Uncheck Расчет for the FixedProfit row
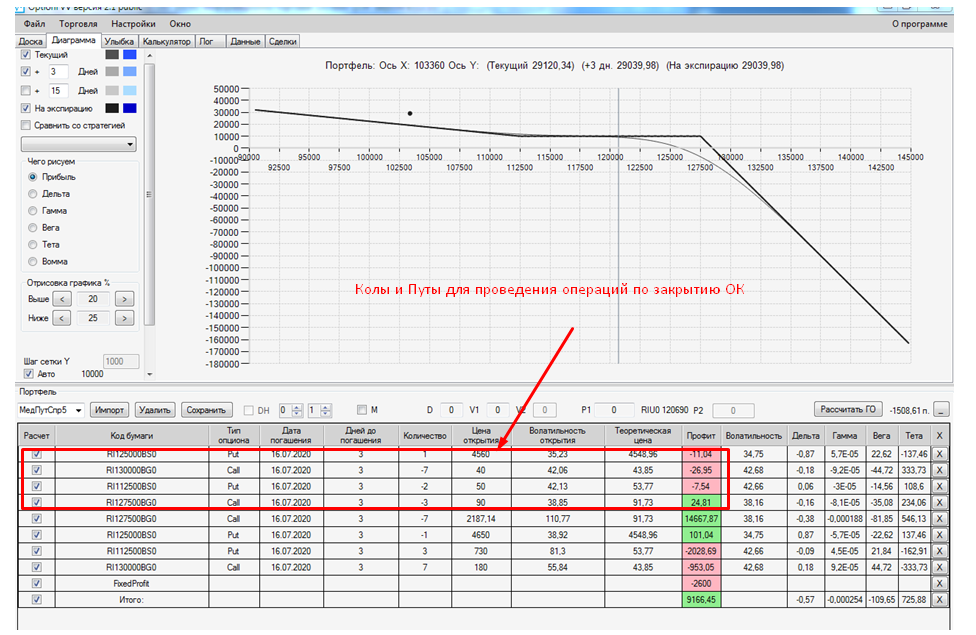 [37, 583]
